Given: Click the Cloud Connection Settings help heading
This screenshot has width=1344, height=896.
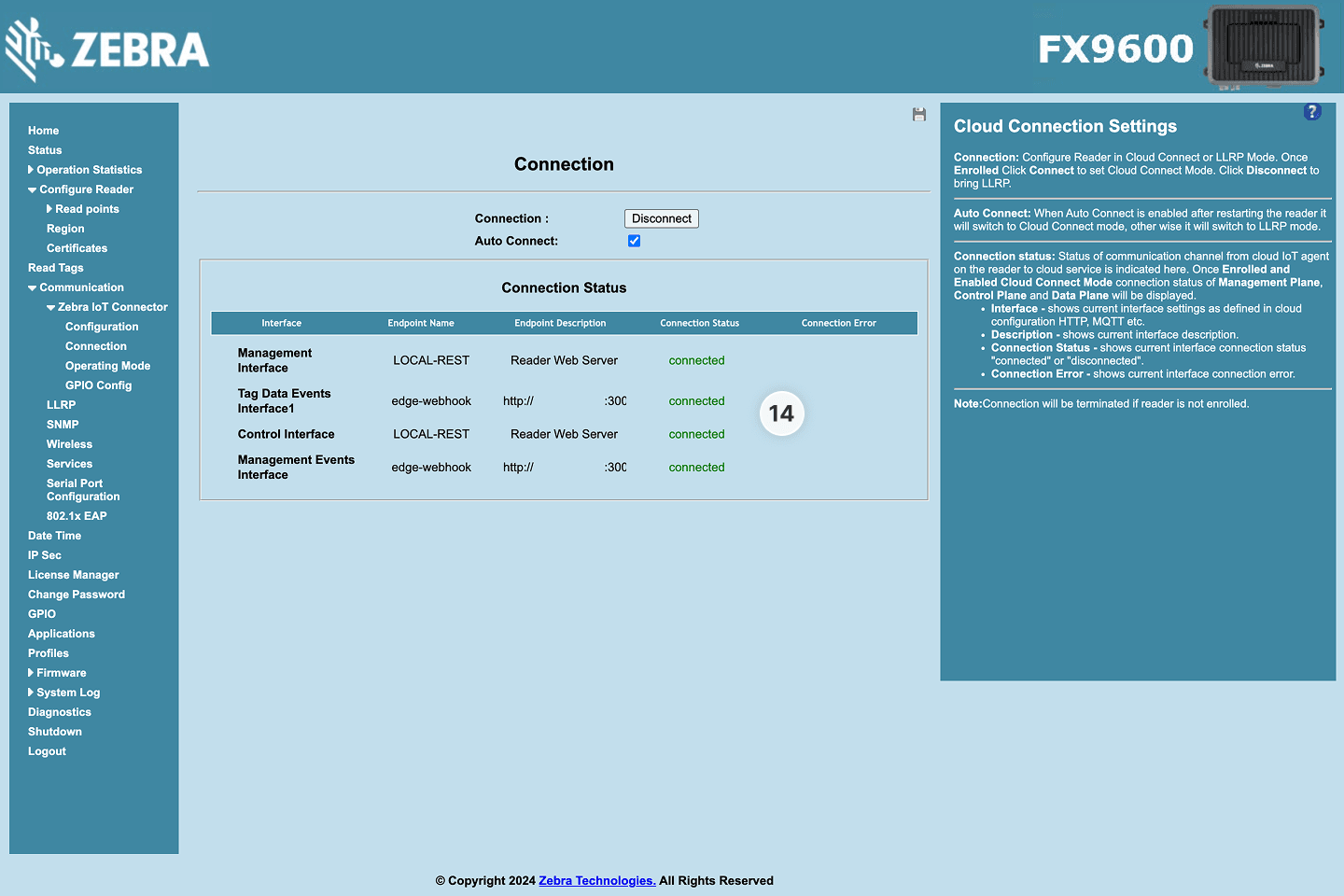Looking at the screenshot, I should click(x=1065, y=126).
